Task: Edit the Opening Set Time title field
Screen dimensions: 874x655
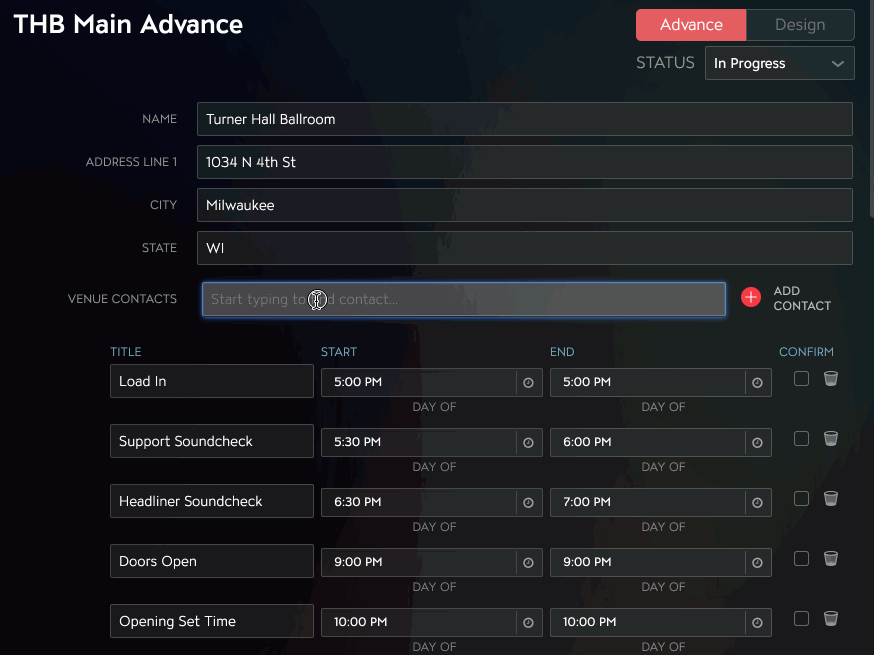Action: pos(212,621)
